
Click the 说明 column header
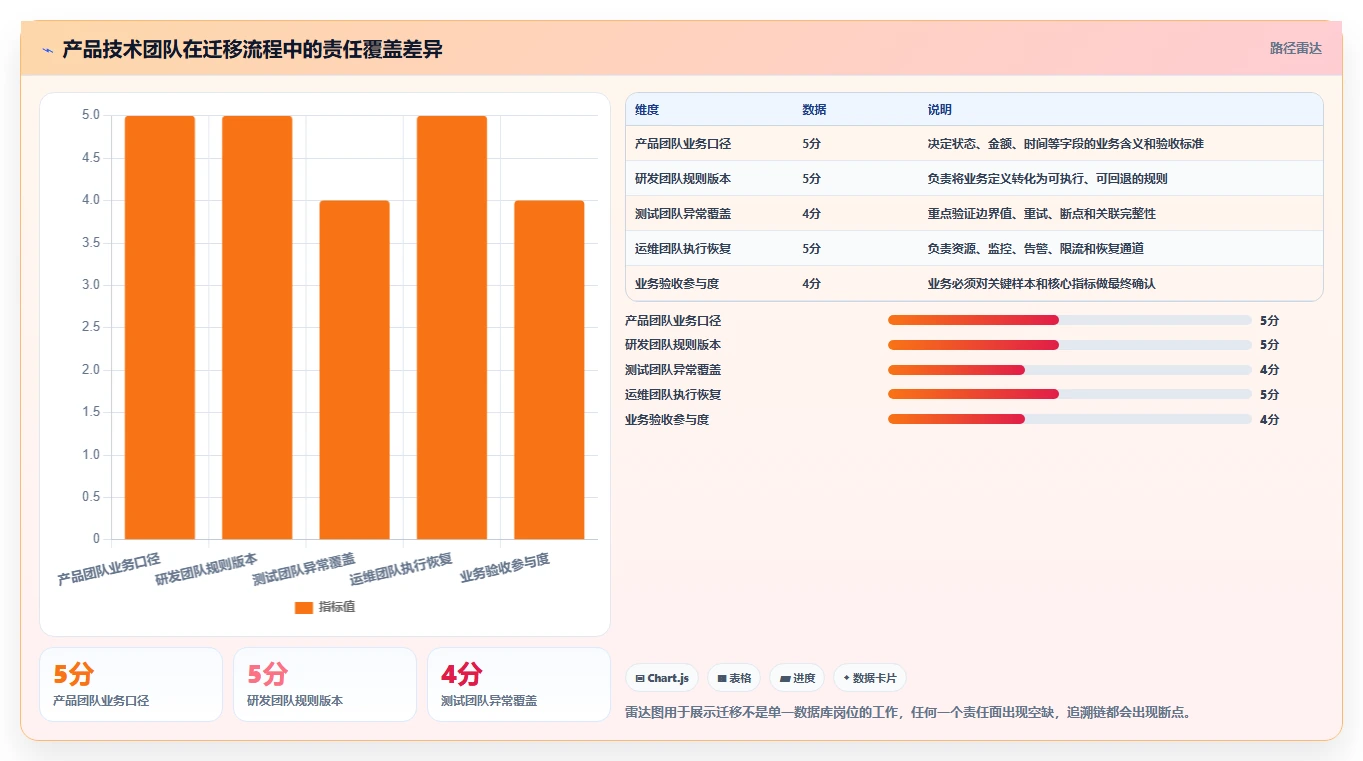coord(940,110)
